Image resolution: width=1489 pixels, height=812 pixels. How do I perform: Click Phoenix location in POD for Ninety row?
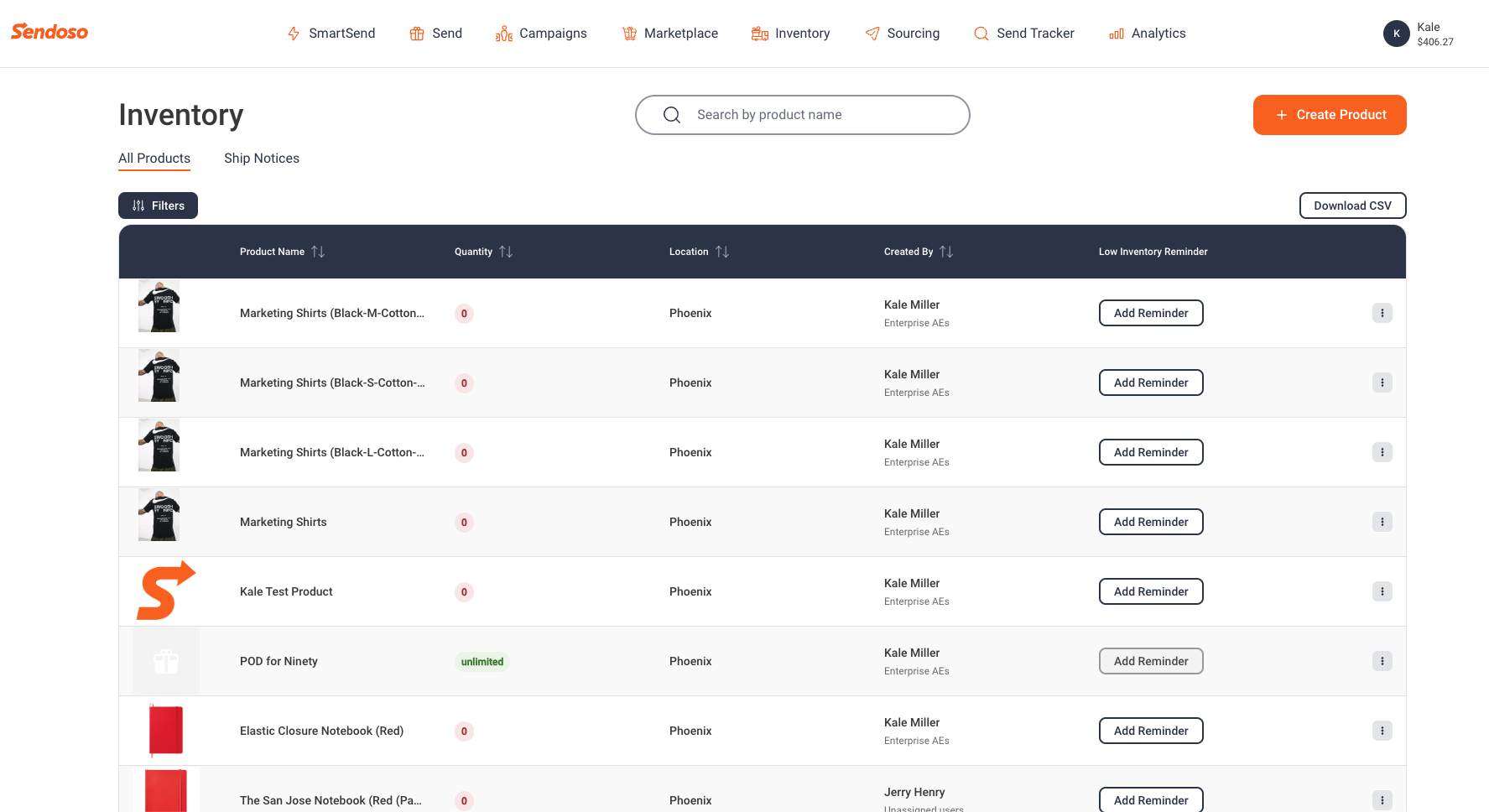pyautogui.click(x=690, y=661)
